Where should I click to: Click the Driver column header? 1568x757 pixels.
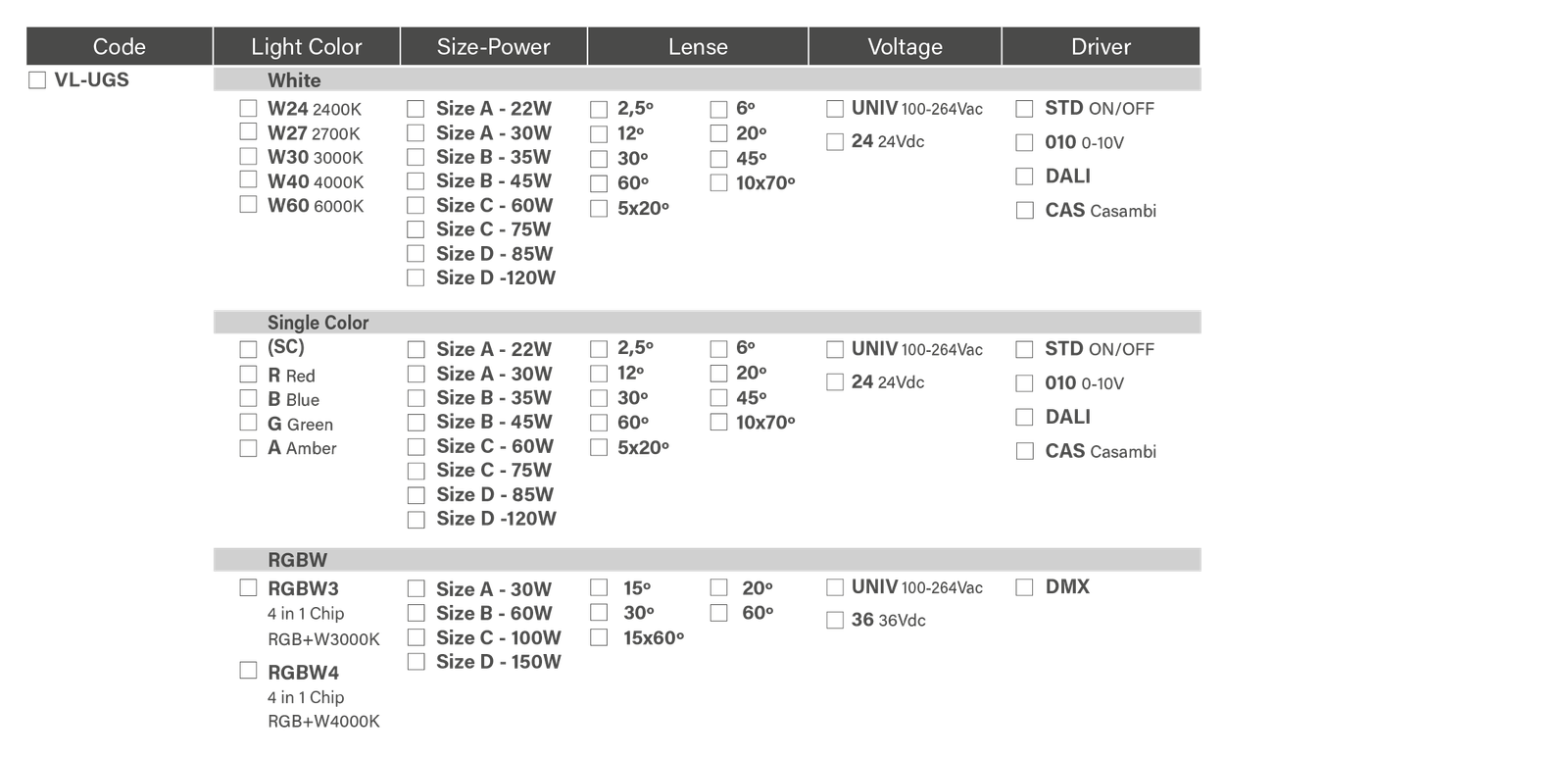[1101, 46]
